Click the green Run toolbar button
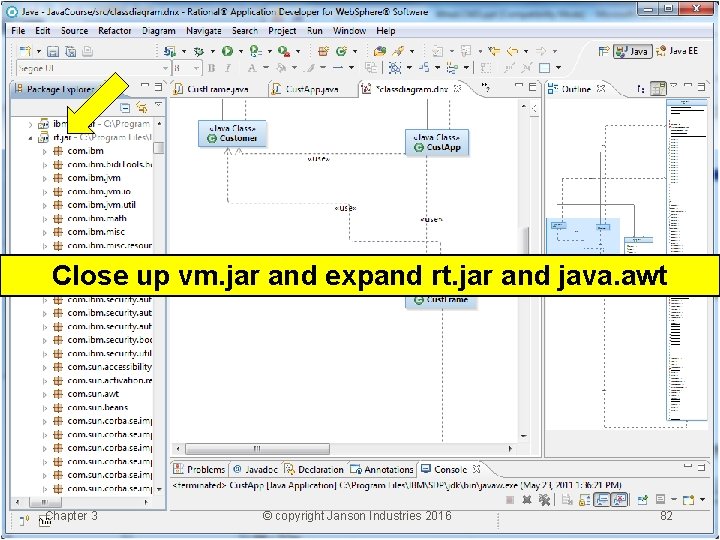Screen dimensions: 720x540 tap(227, 51)
